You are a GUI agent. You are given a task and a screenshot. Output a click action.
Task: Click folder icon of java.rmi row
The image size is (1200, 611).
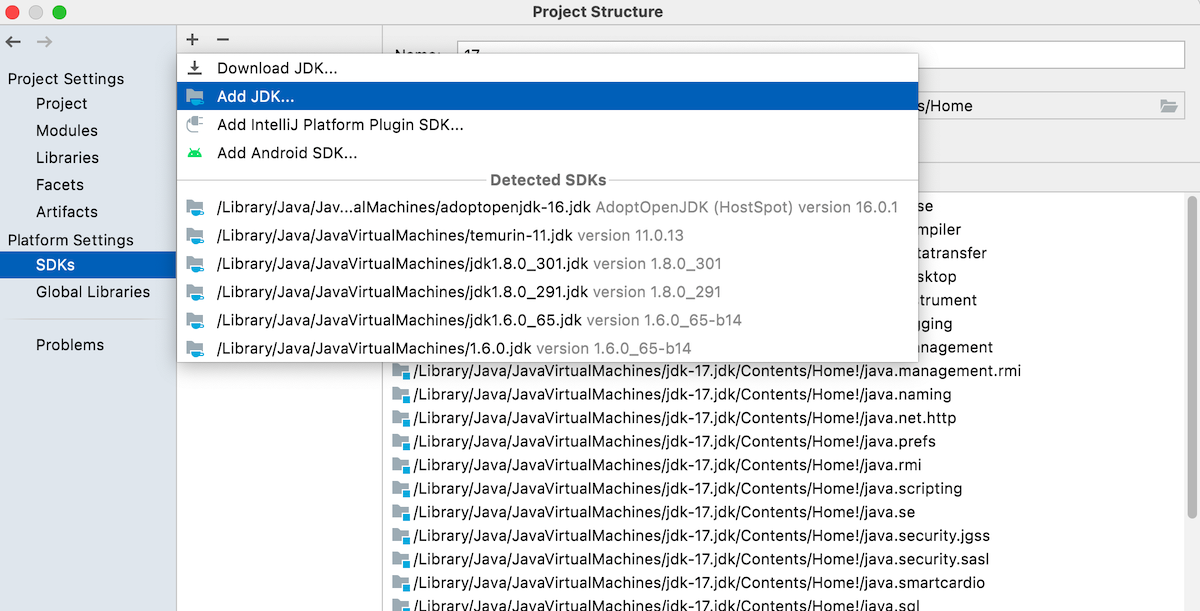pos(401,465)
